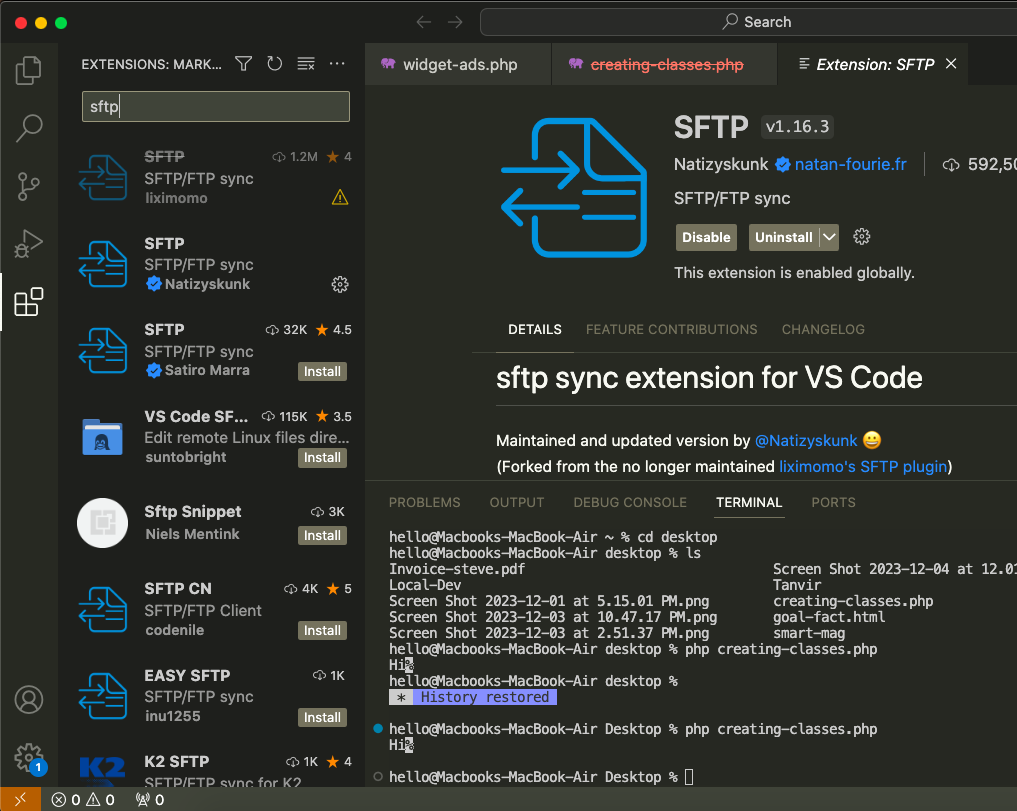The height and width of the screenshot is (811, 1017).
Task: Switch to the OUTPUT panel tab
Action: click(517, 502)
